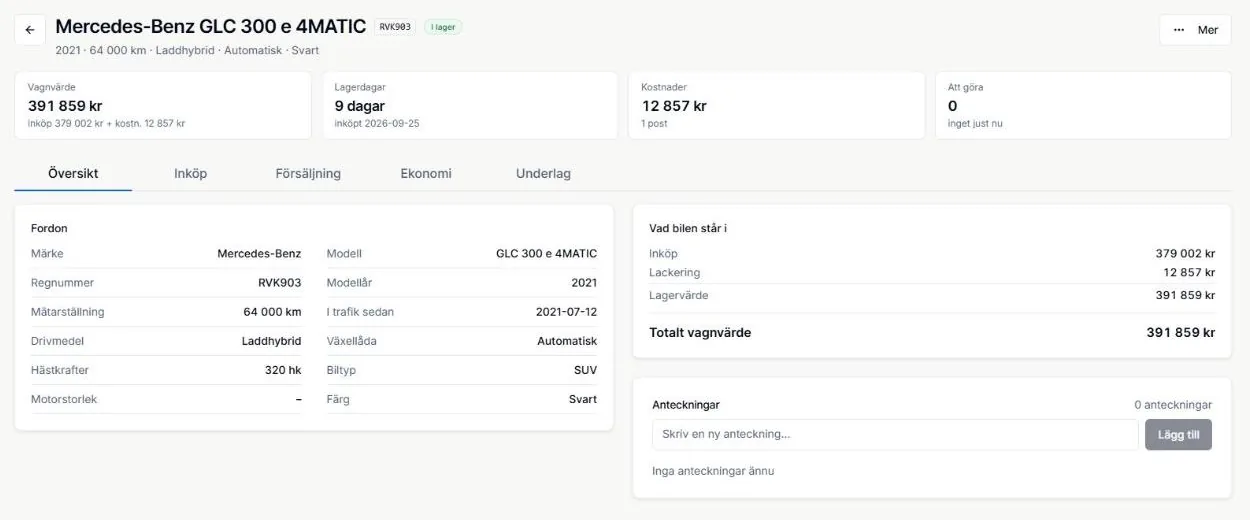Image resolution: width=1250 pixels, height=520 pixels.
Task: Select the Ekonomi tab
Action: click(x=426, y=173)
